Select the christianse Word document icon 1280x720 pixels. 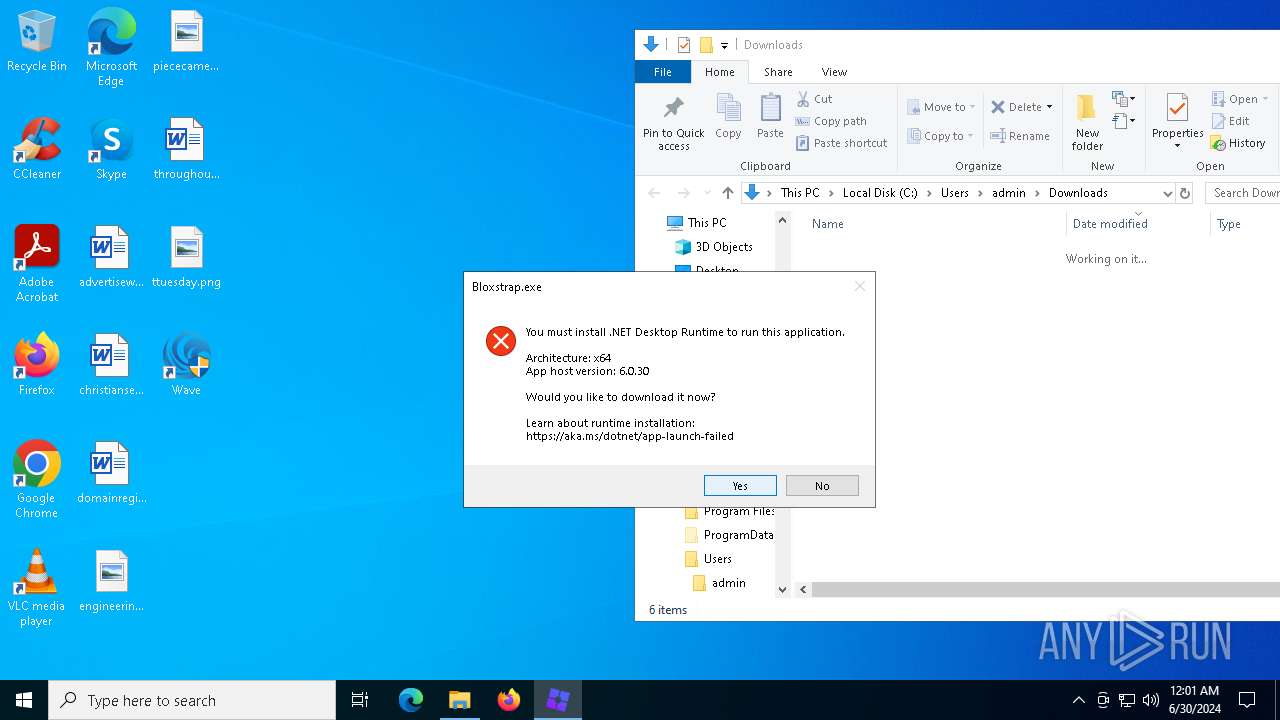[111, 366]
